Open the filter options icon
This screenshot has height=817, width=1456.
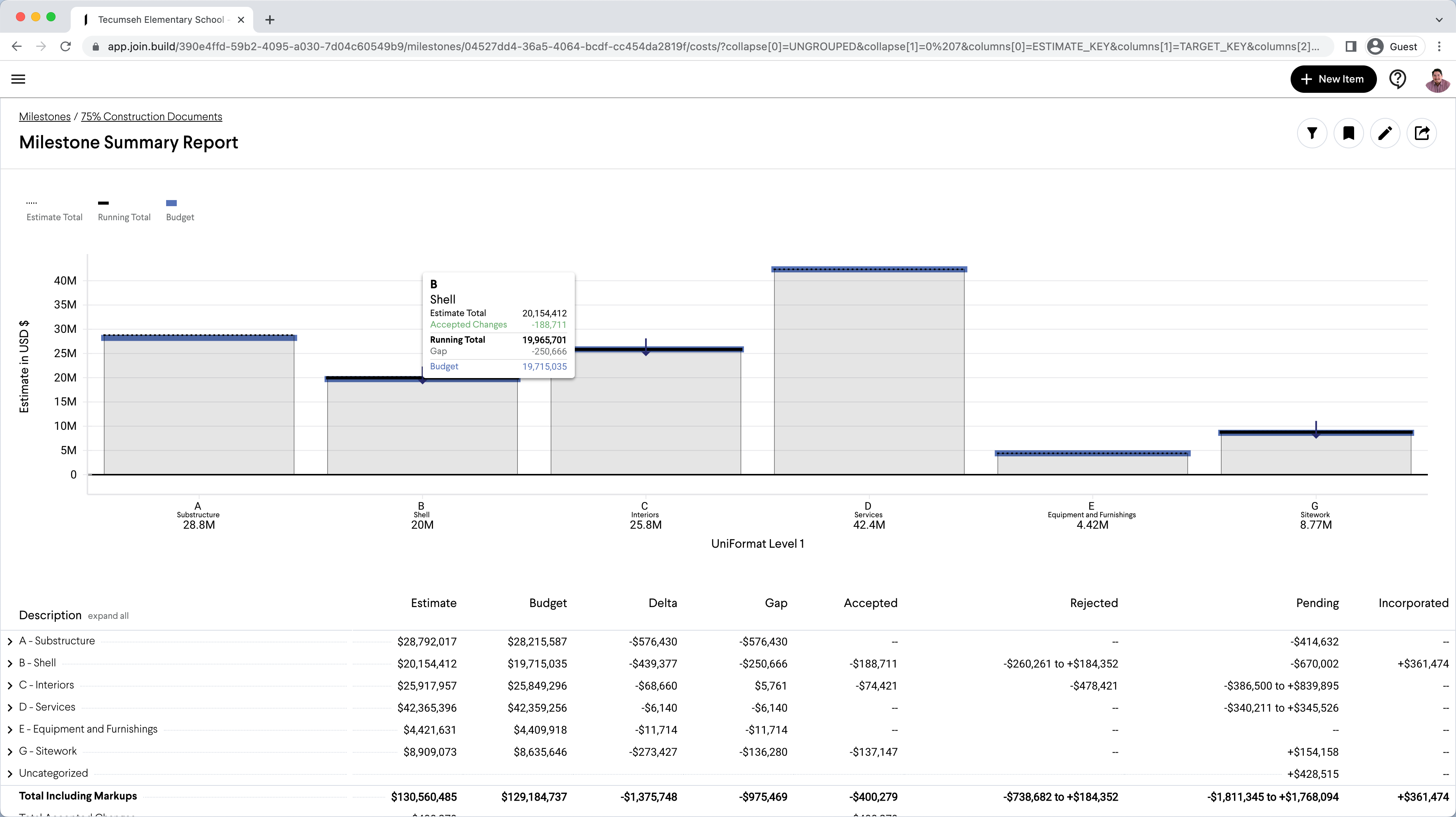[x=1312, y=134]
